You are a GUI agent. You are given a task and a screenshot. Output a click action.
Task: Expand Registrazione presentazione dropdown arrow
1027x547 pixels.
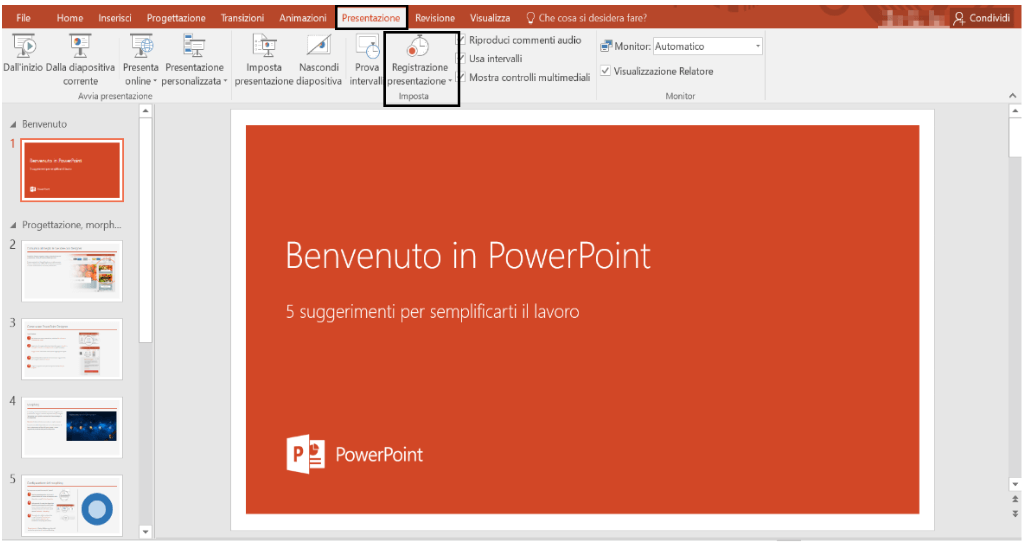[x=450, y=82]
